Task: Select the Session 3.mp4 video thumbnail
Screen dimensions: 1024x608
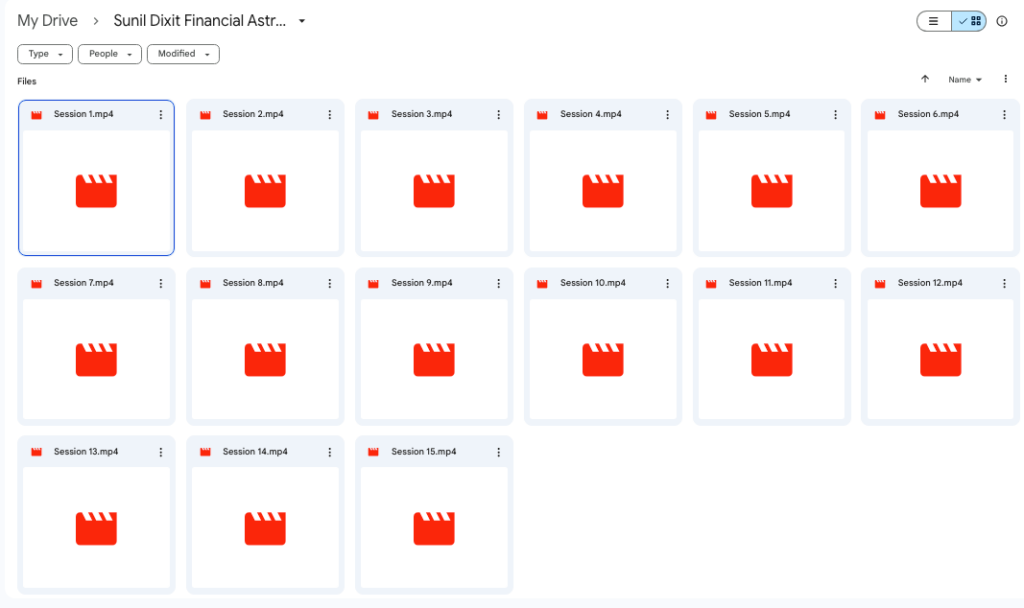Action: [x=434, y=191]
